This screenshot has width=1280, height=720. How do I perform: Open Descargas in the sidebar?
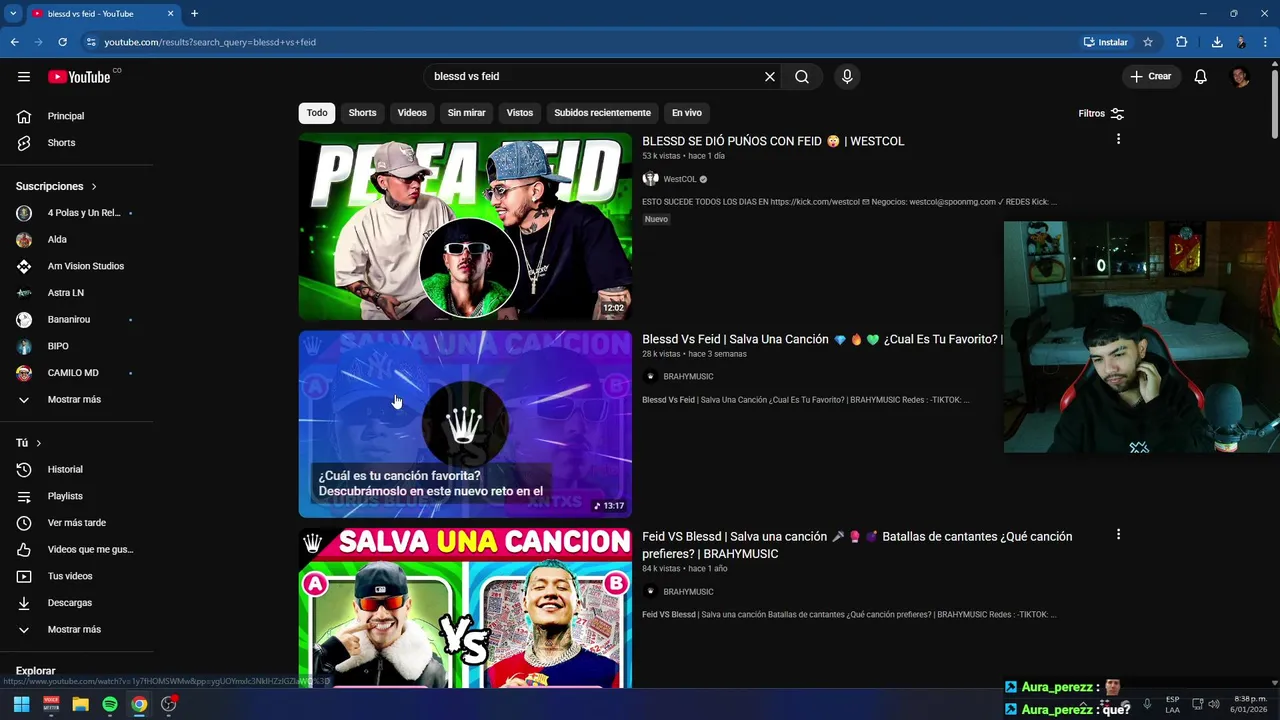(x=77, y=603)
